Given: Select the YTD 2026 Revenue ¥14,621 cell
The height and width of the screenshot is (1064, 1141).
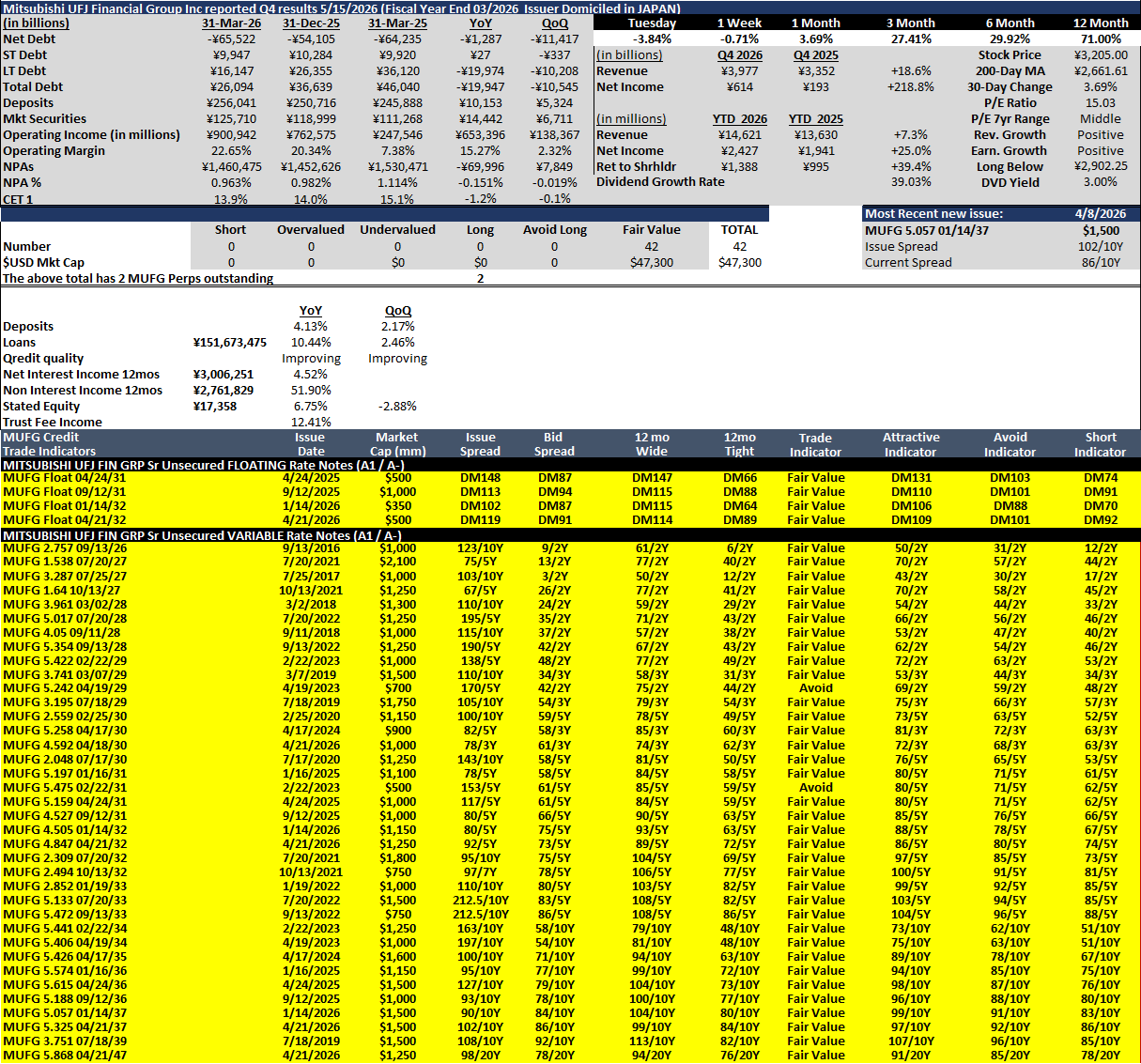Looking at the screenshot, I should [x=741, y=134].
